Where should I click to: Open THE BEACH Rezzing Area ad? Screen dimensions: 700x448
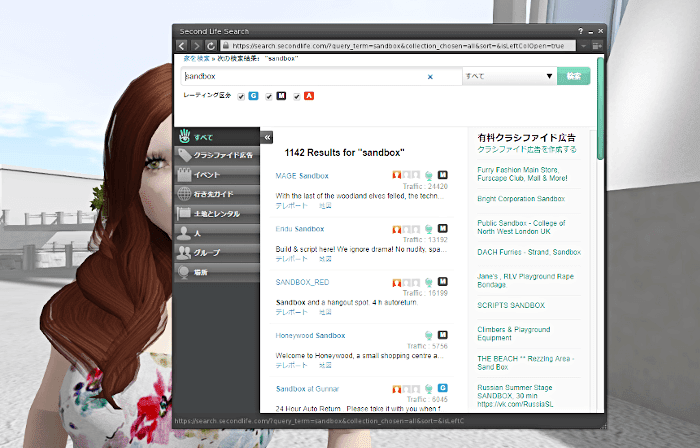click(525, 362)
